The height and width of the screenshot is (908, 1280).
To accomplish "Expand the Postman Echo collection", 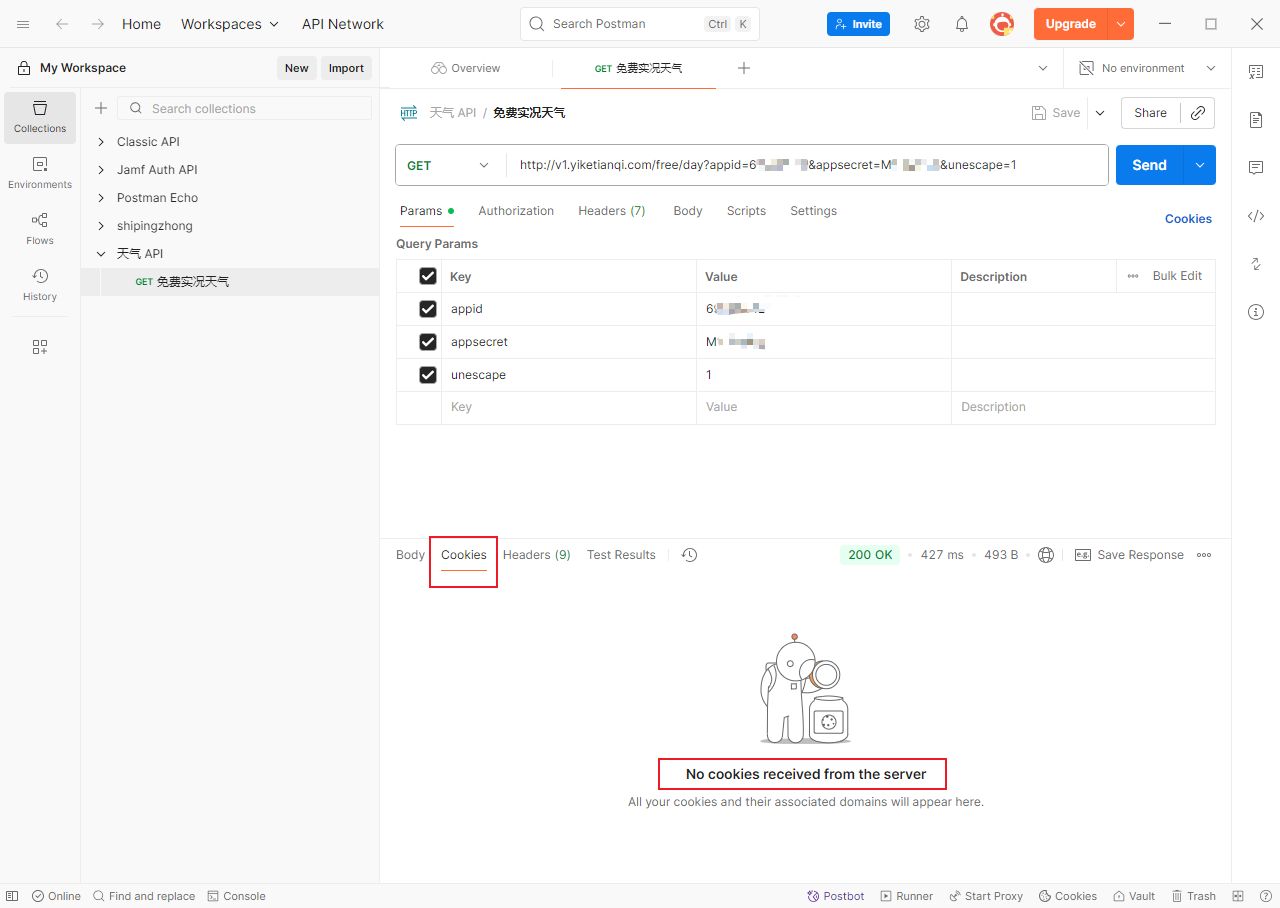I will [101, 198].
